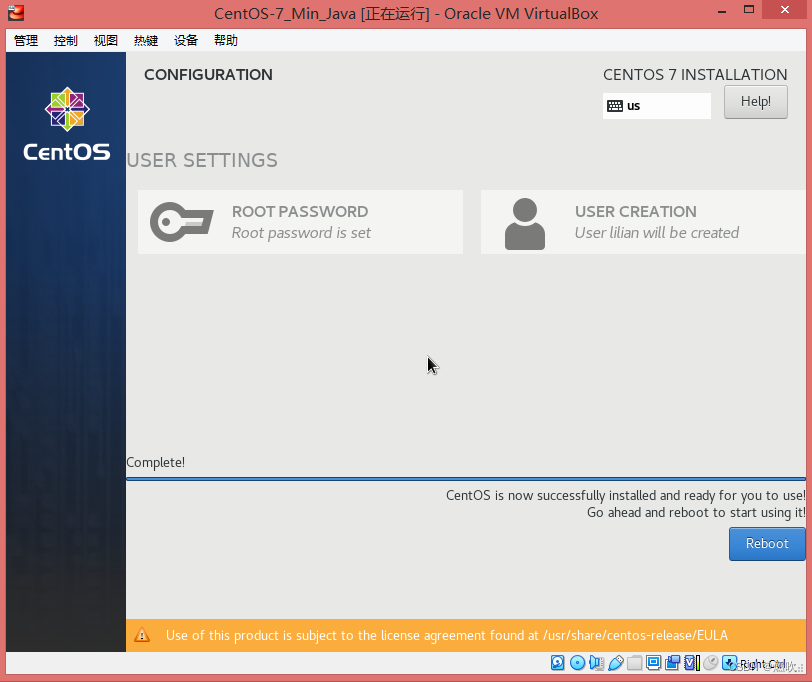Maximize the VirtualBox window
Screen dimensions: 812x682
click(749, 10)
